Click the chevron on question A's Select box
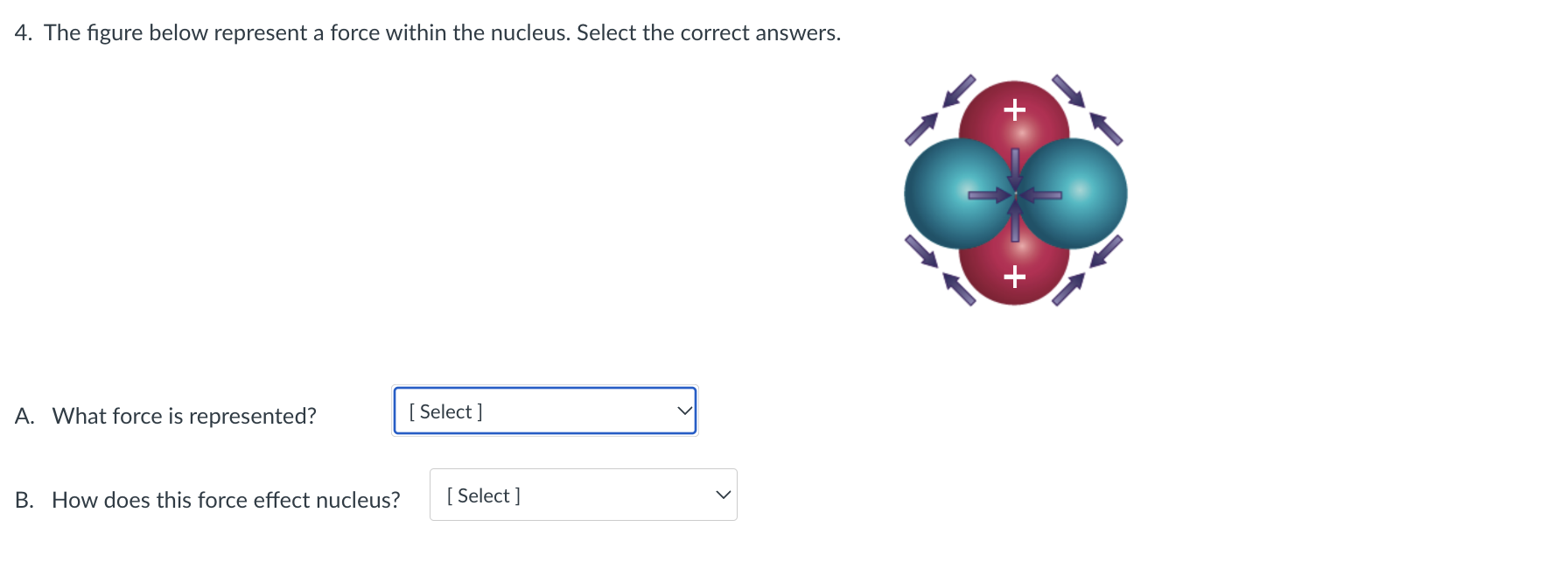Viewport: 1568px width, 583px height. click(683, 408)
